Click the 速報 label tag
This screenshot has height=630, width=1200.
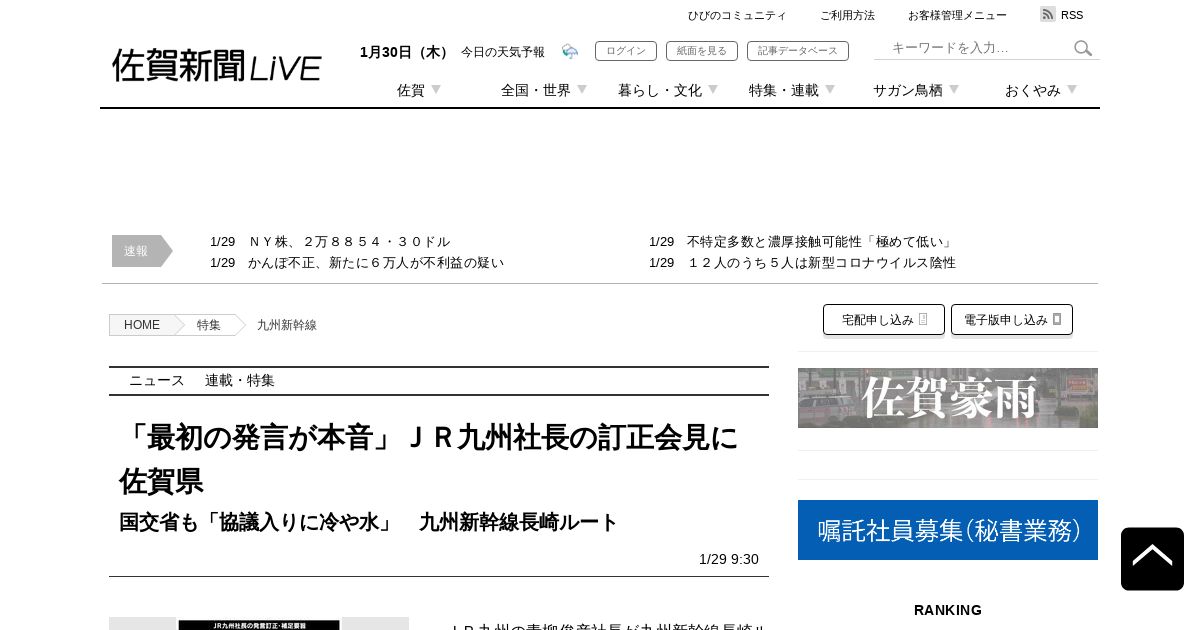(x=141, y=251)
